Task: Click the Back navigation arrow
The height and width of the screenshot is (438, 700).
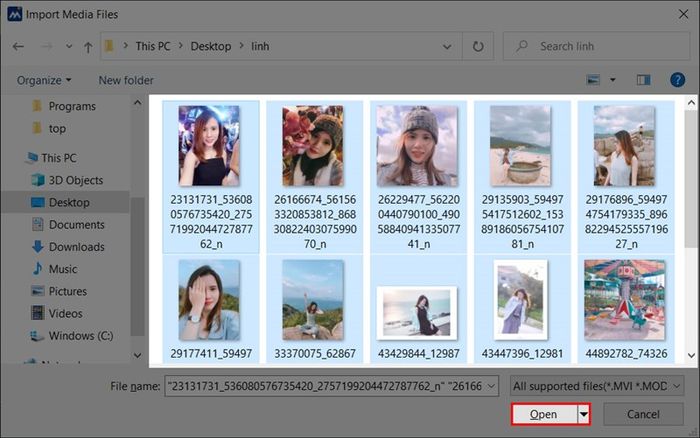Action: tap(18, 46)
